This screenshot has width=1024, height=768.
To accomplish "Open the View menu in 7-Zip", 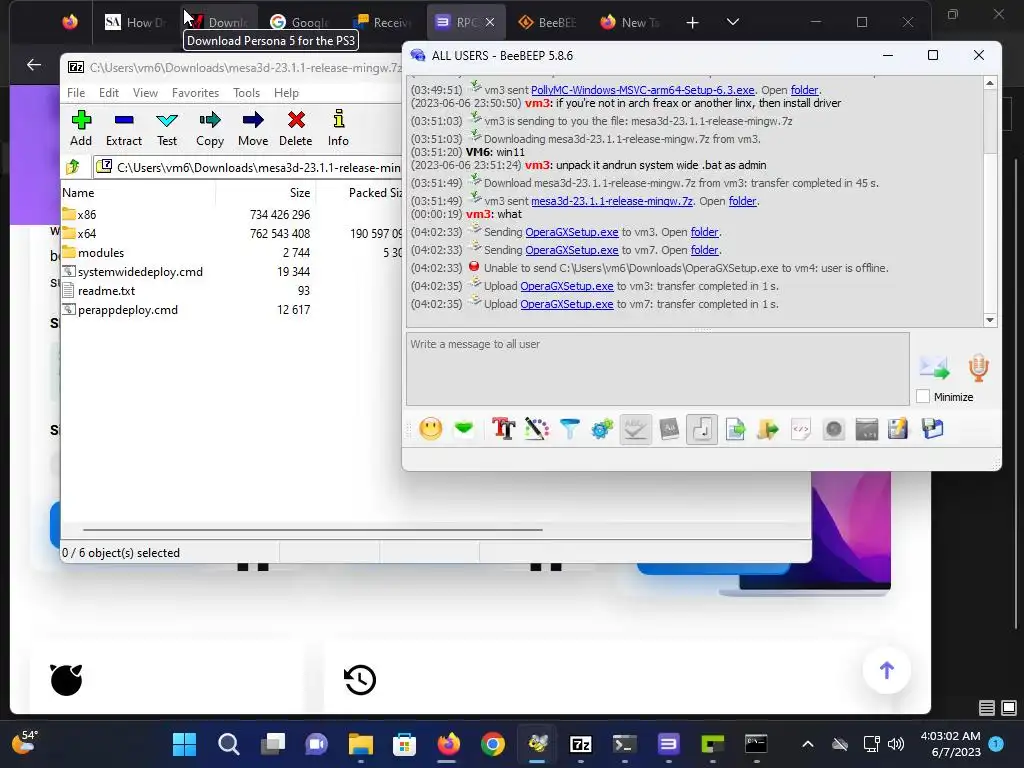I will [x=145, y=93].
